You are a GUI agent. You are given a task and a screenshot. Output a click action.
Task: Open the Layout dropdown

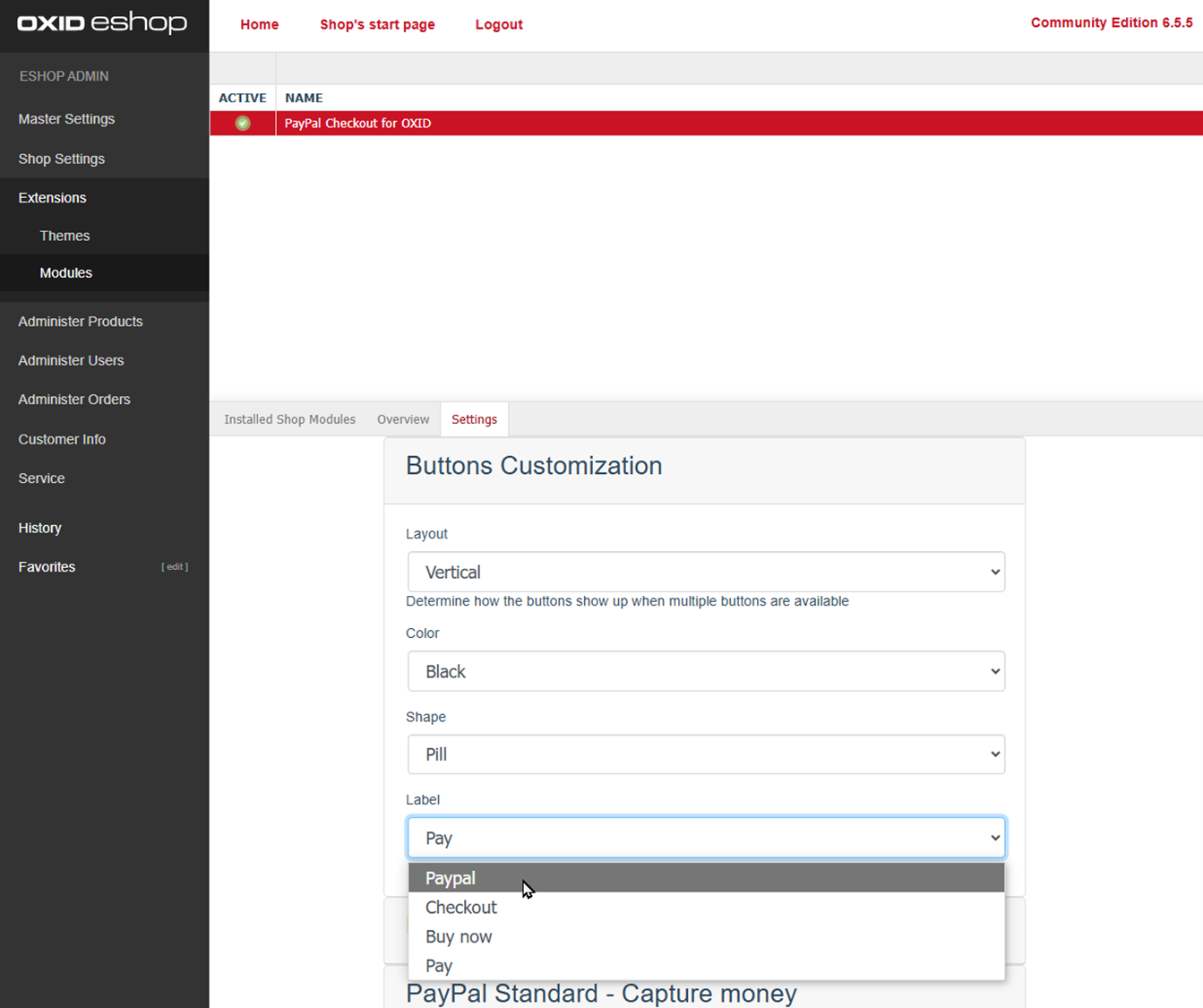coord(706,572)
